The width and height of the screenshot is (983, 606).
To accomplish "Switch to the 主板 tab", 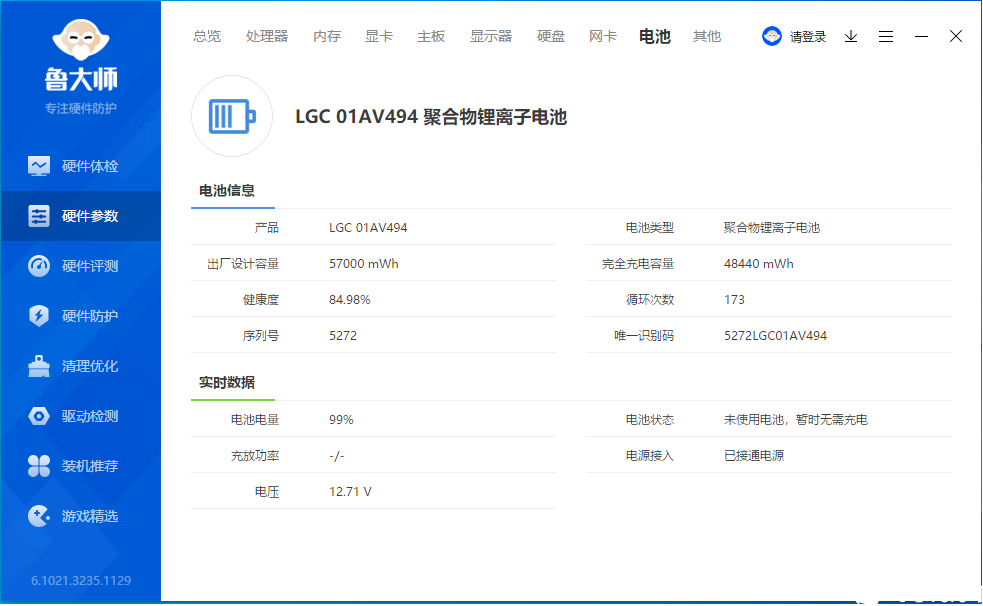I will (431, 36).
